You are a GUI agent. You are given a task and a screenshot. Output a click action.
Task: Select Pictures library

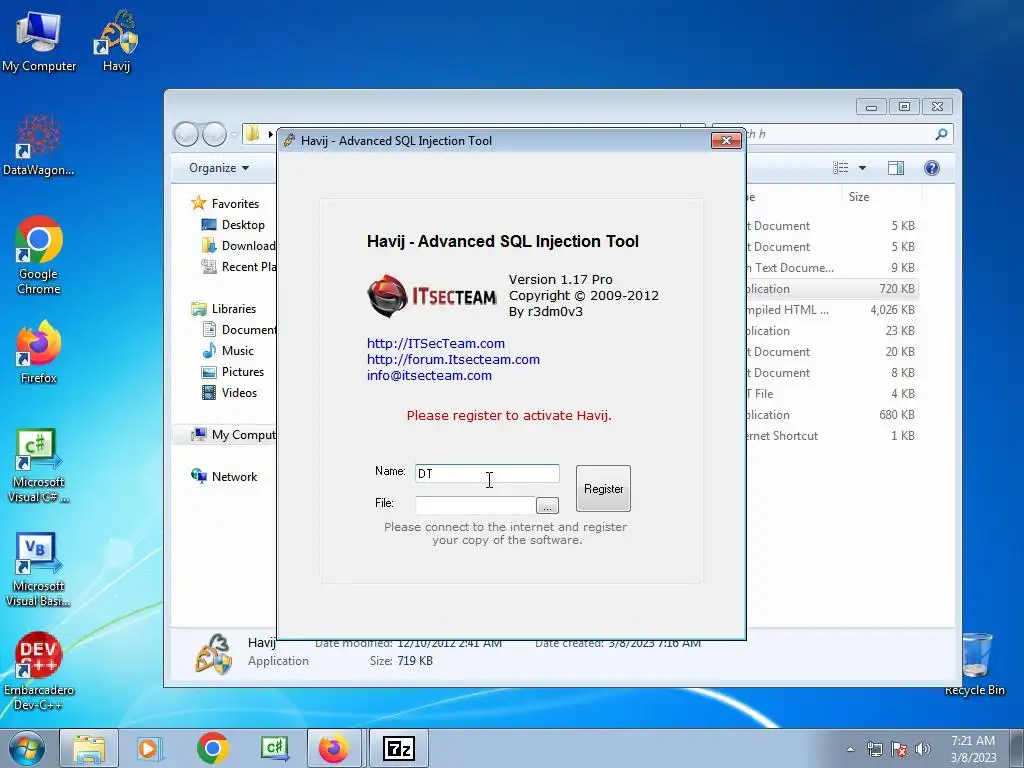click(x=233, y=372)
